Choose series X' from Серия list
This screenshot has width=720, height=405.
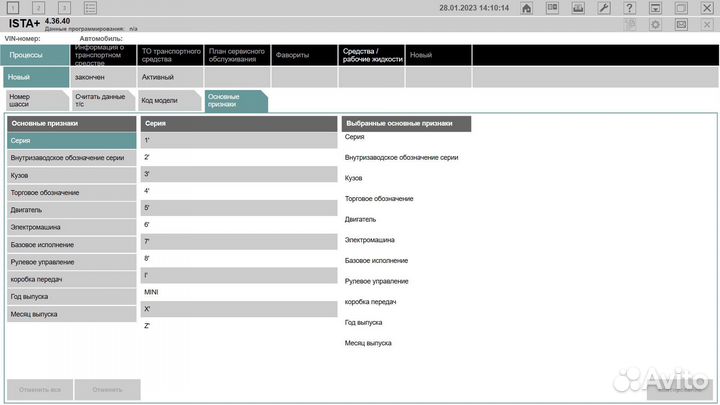[238, 309]
